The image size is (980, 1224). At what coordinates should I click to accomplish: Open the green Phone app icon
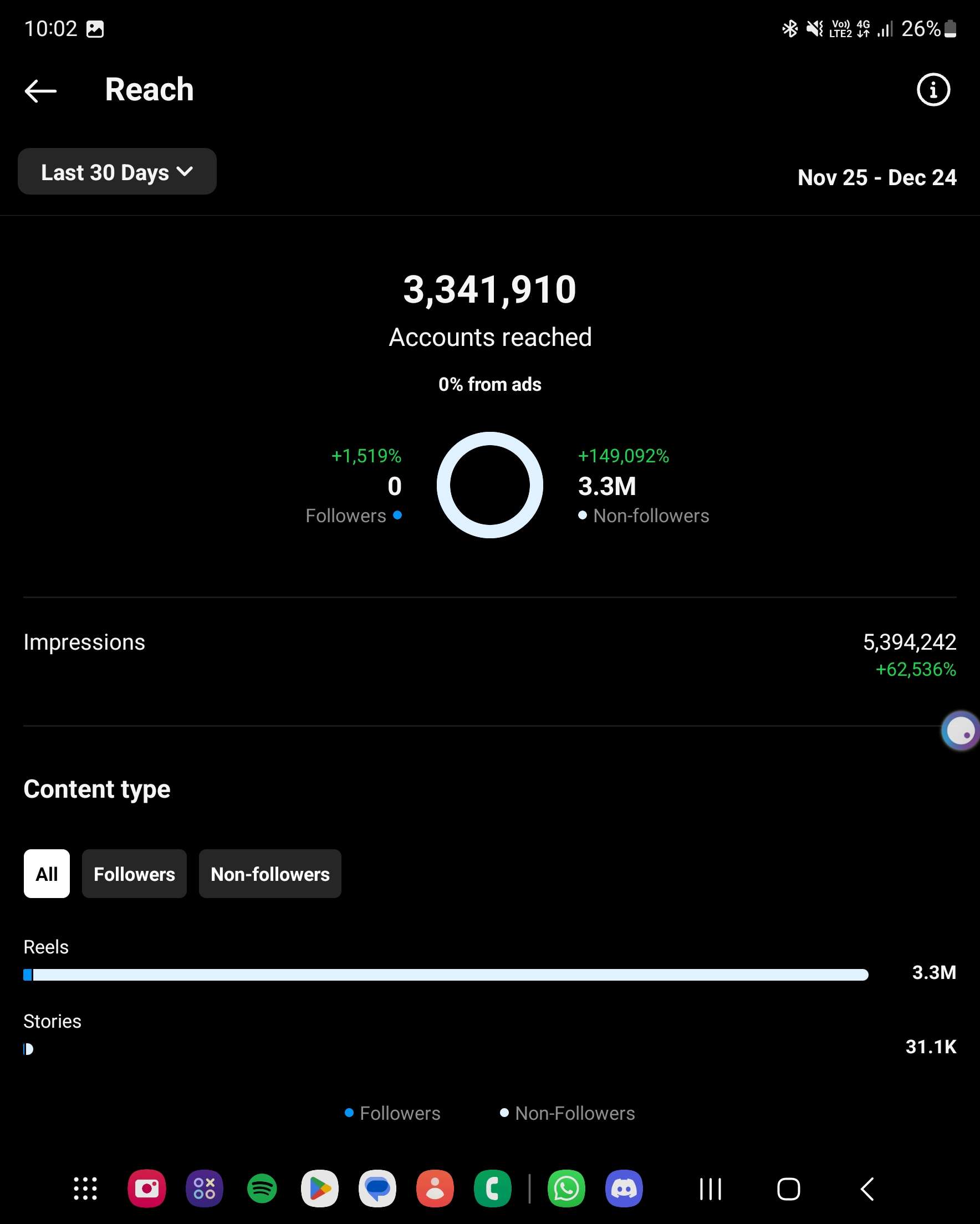(492, 1189)
